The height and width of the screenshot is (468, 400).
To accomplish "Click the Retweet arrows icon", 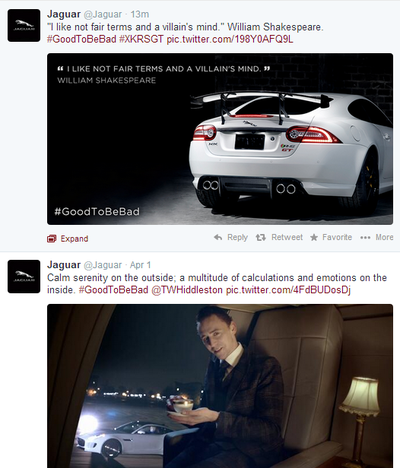I will click(x=261, y=237).
